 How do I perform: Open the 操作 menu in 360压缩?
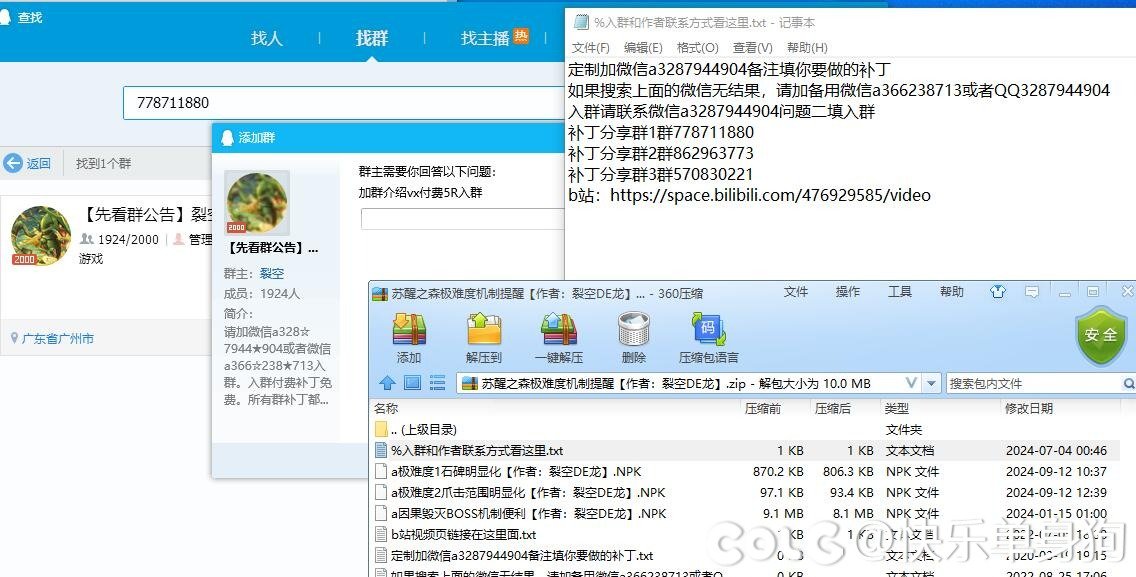848,291
